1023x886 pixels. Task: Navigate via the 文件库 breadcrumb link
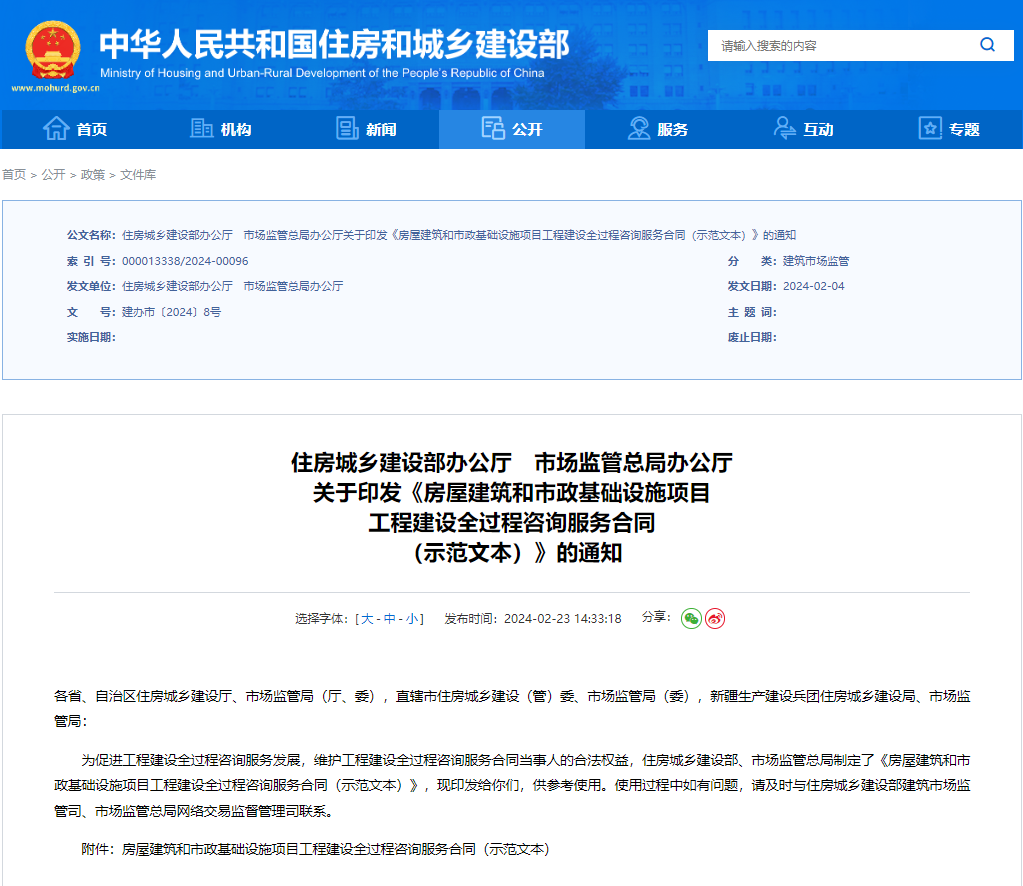tap(137, 175)
